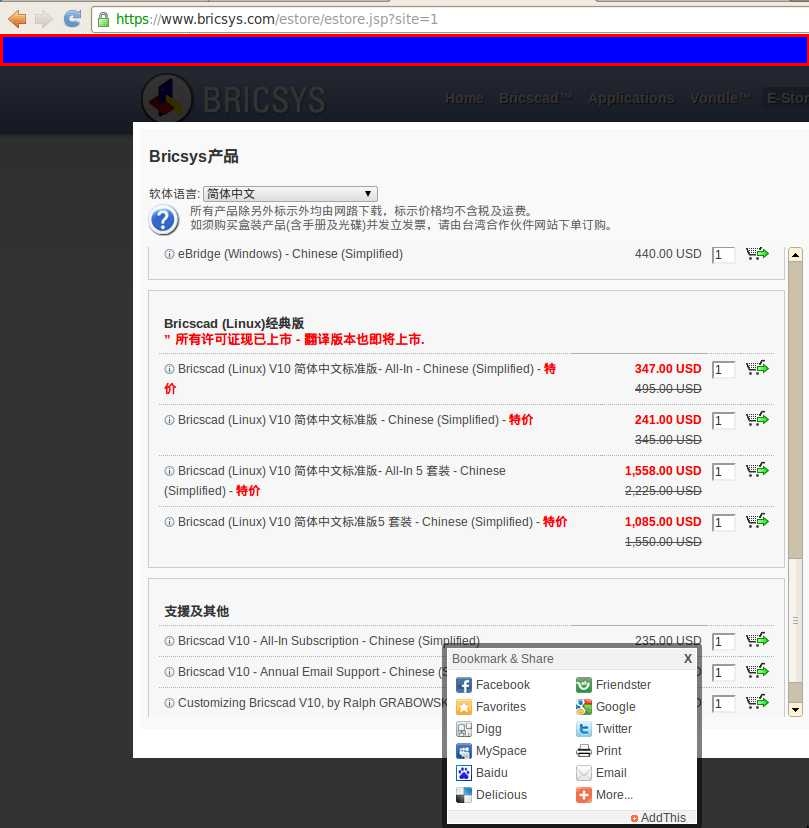Click the browser back arrow

[x=17, y=19]
